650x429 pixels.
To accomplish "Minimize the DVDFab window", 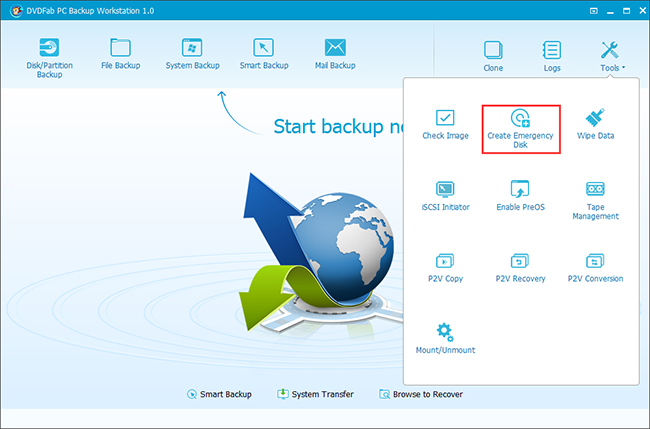I will coord(610,11).
